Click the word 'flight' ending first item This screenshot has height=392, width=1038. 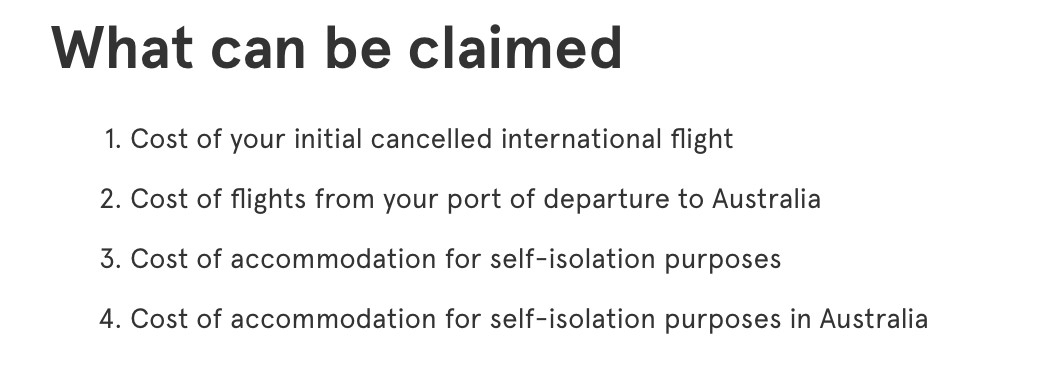pyautogui.click(x=702, y=140)
